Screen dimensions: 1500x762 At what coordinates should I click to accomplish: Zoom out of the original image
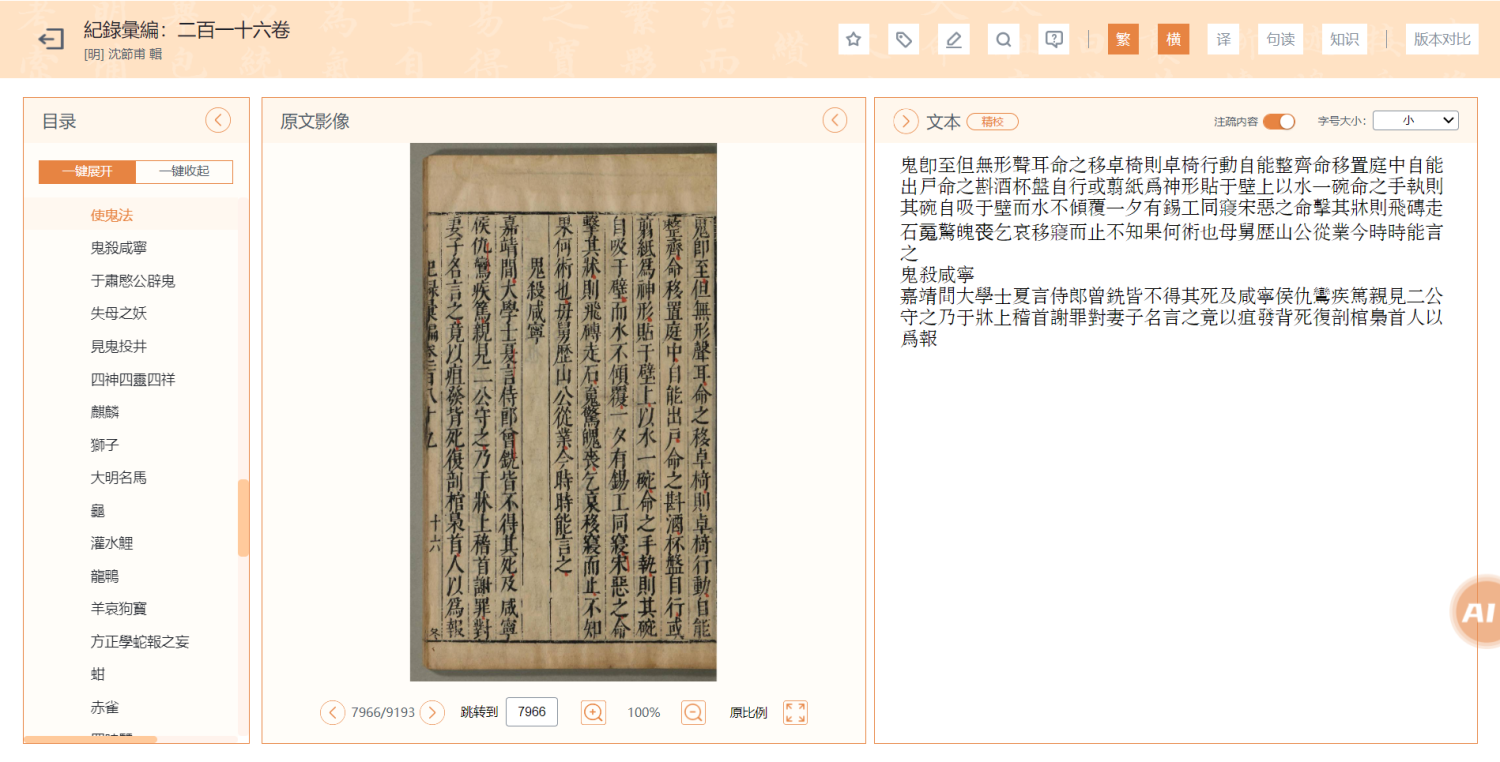(693, 712)
